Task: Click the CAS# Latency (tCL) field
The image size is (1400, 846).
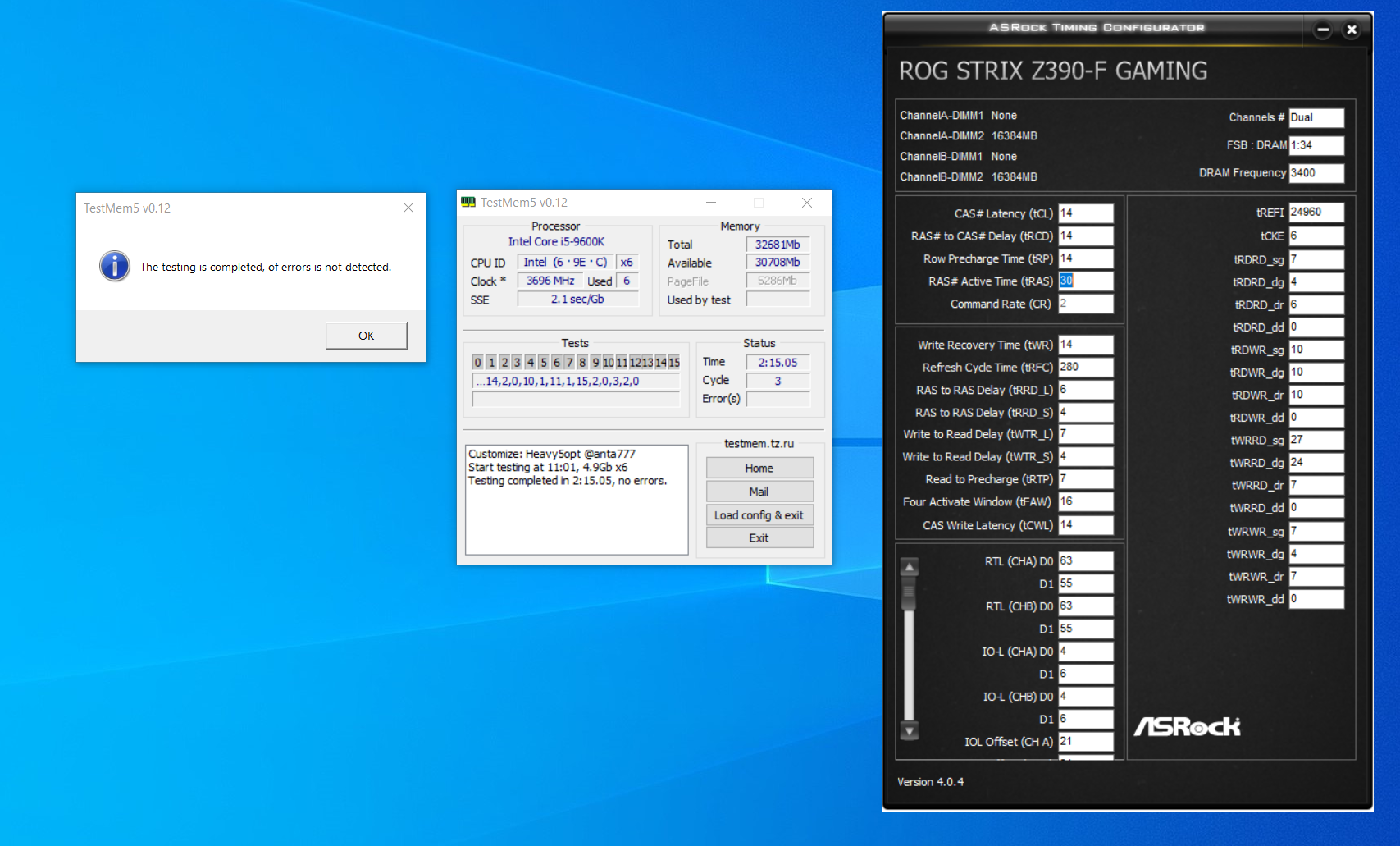Action: (1086, 213)
